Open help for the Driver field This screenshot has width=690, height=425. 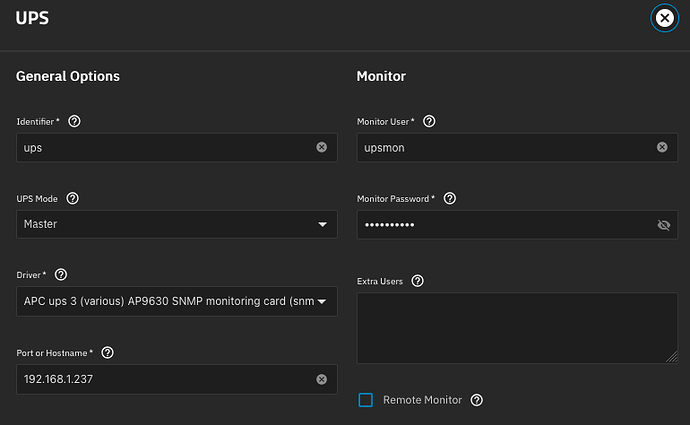61,275
